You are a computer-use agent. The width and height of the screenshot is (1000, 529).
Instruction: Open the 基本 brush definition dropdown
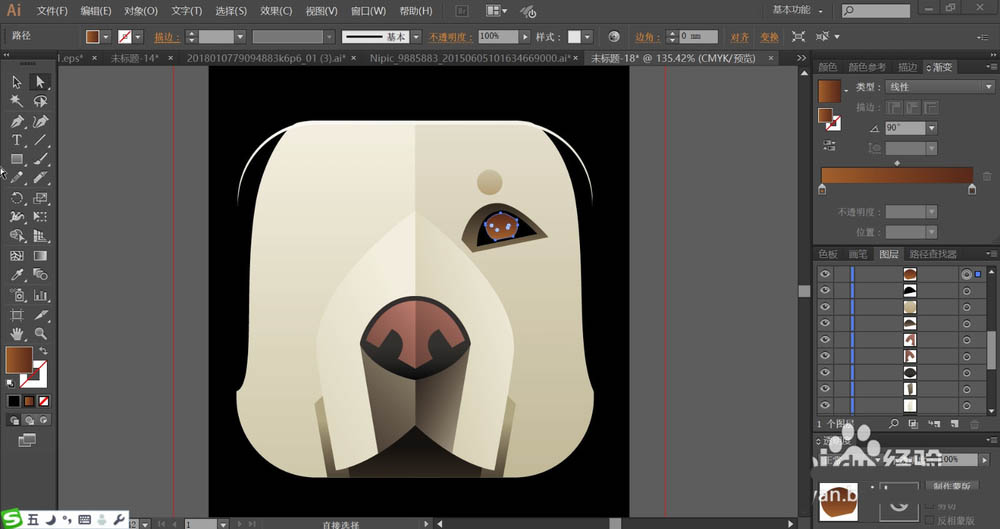coord(416,37)
